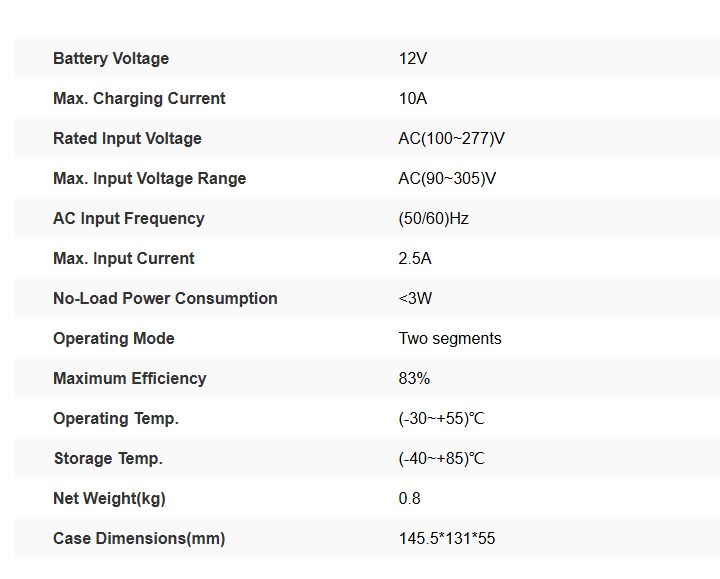Click the No-Load Power Consumption label
The width and height of the screenshot is (720, 579).
tap(165, 298)
